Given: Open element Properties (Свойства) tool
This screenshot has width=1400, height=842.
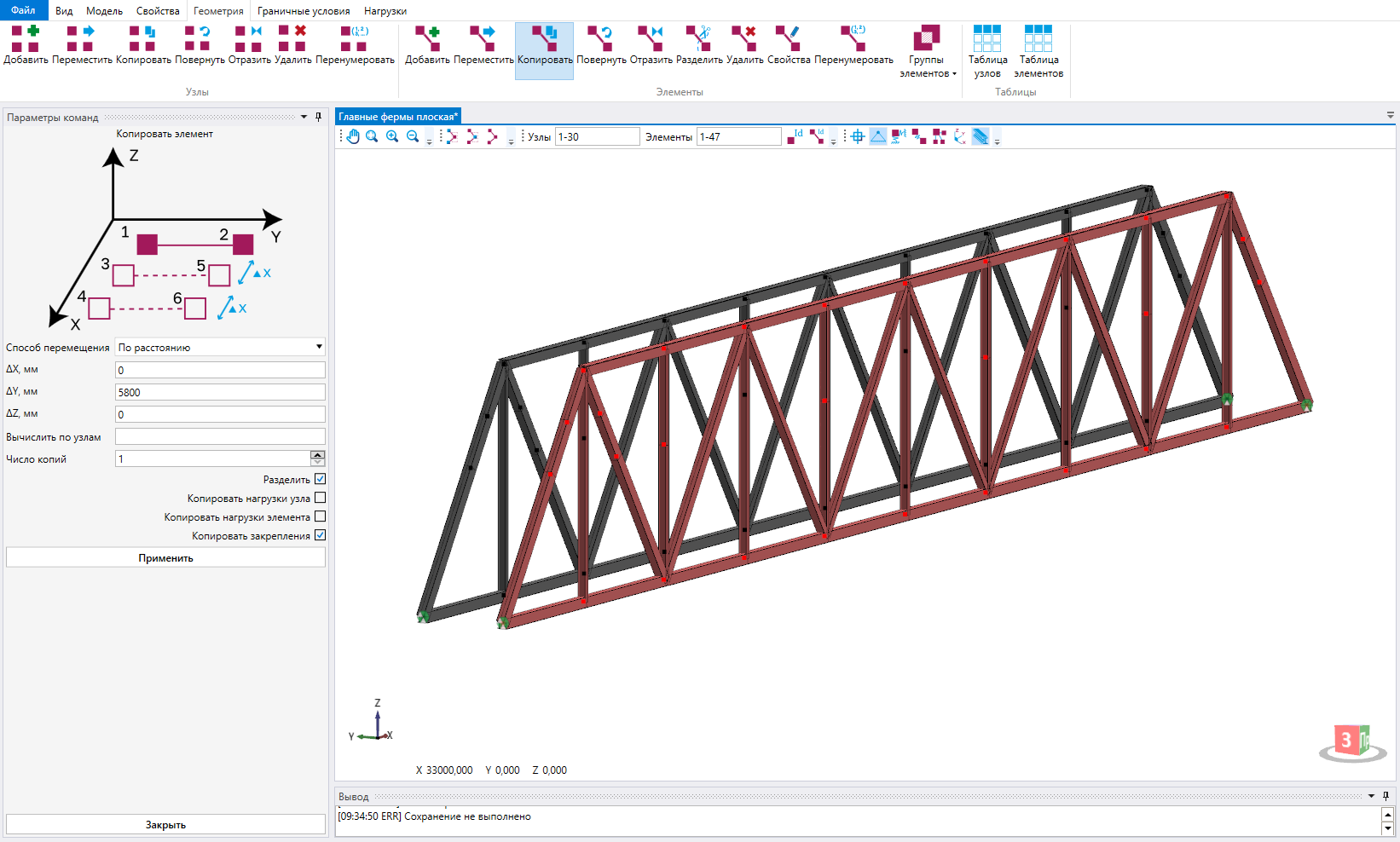Looking at the screenshot, I should tap(789, 45).
